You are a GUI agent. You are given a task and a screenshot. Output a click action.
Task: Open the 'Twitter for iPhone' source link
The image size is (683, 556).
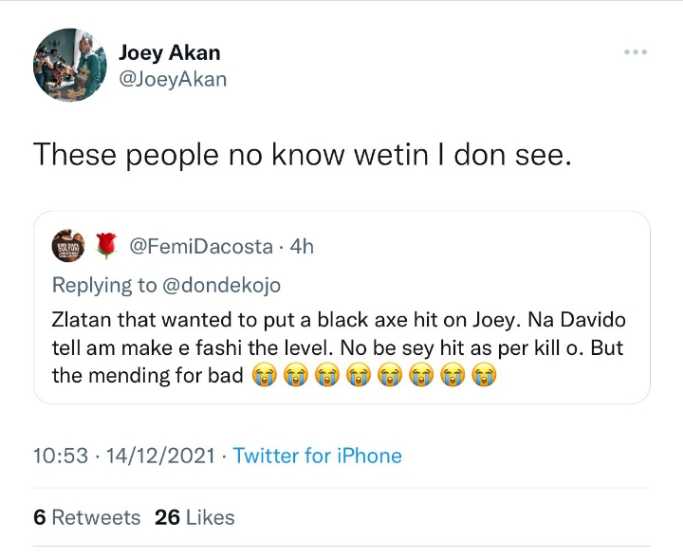[317, 456]
